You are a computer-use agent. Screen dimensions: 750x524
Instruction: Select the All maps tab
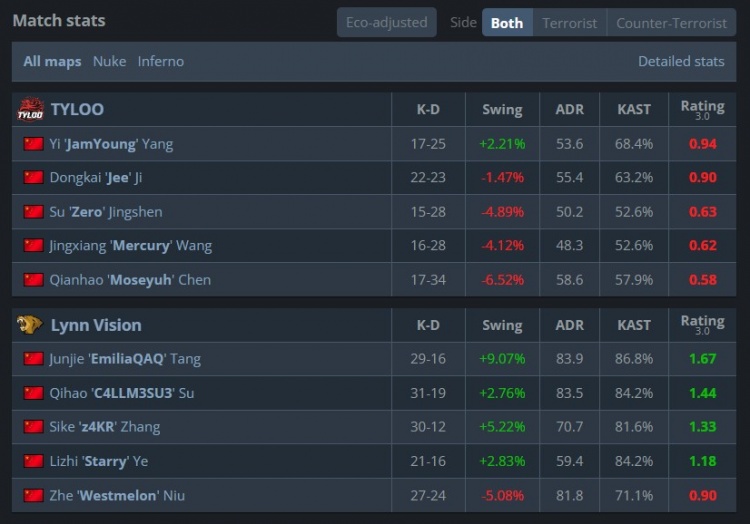click(x=52, y=61)
